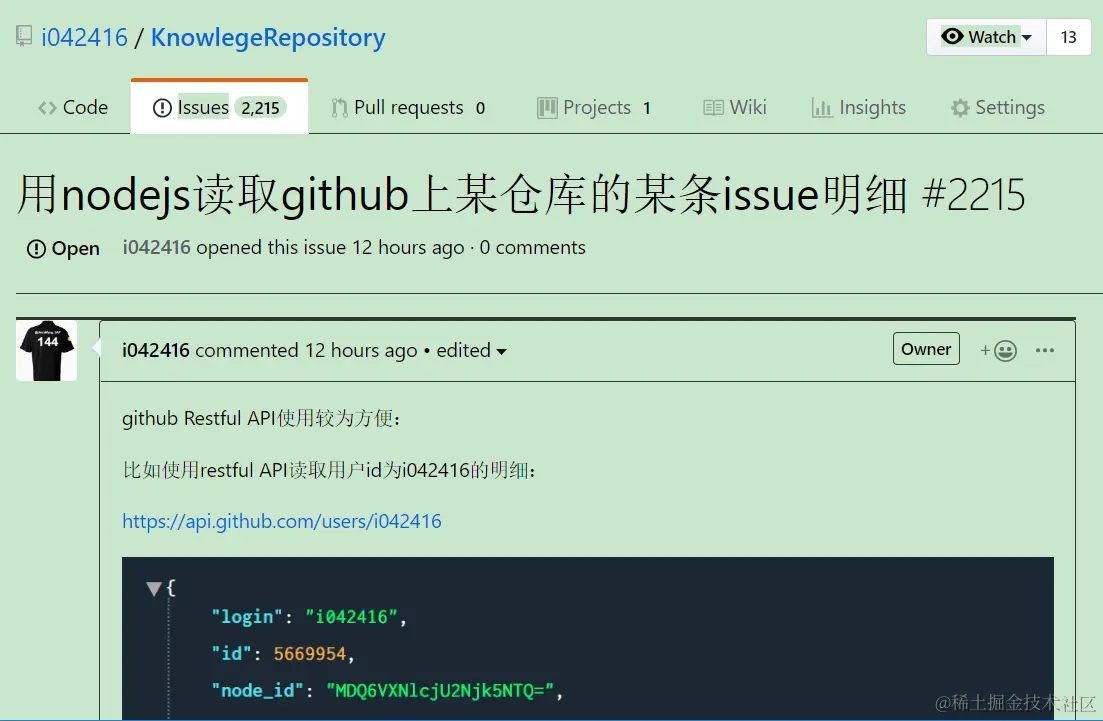
Task: Click the repository book icon
Action: pyautogui.click(x=24, y=37)
